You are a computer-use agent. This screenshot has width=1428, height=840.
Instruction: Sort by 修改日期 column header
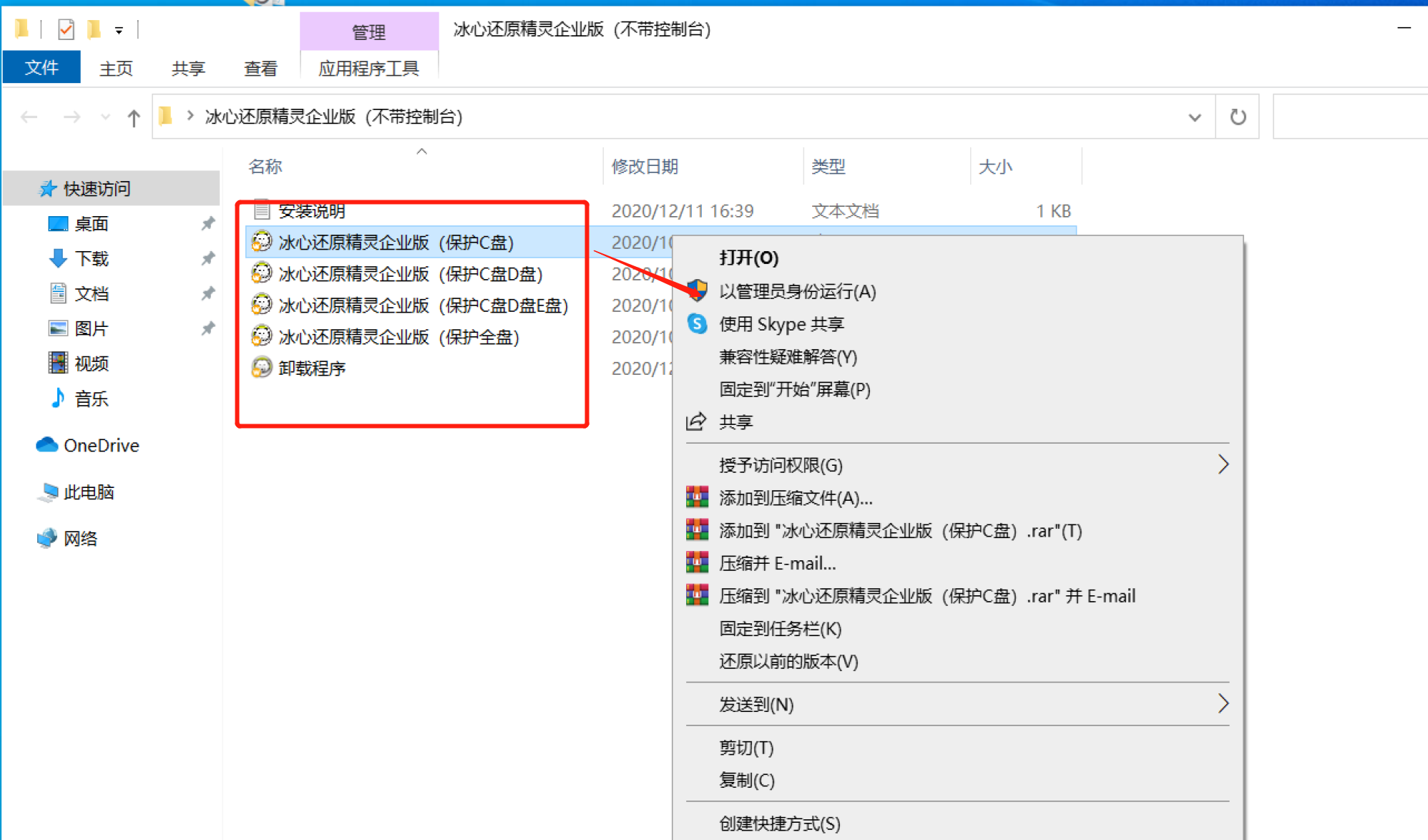point(645,167)
